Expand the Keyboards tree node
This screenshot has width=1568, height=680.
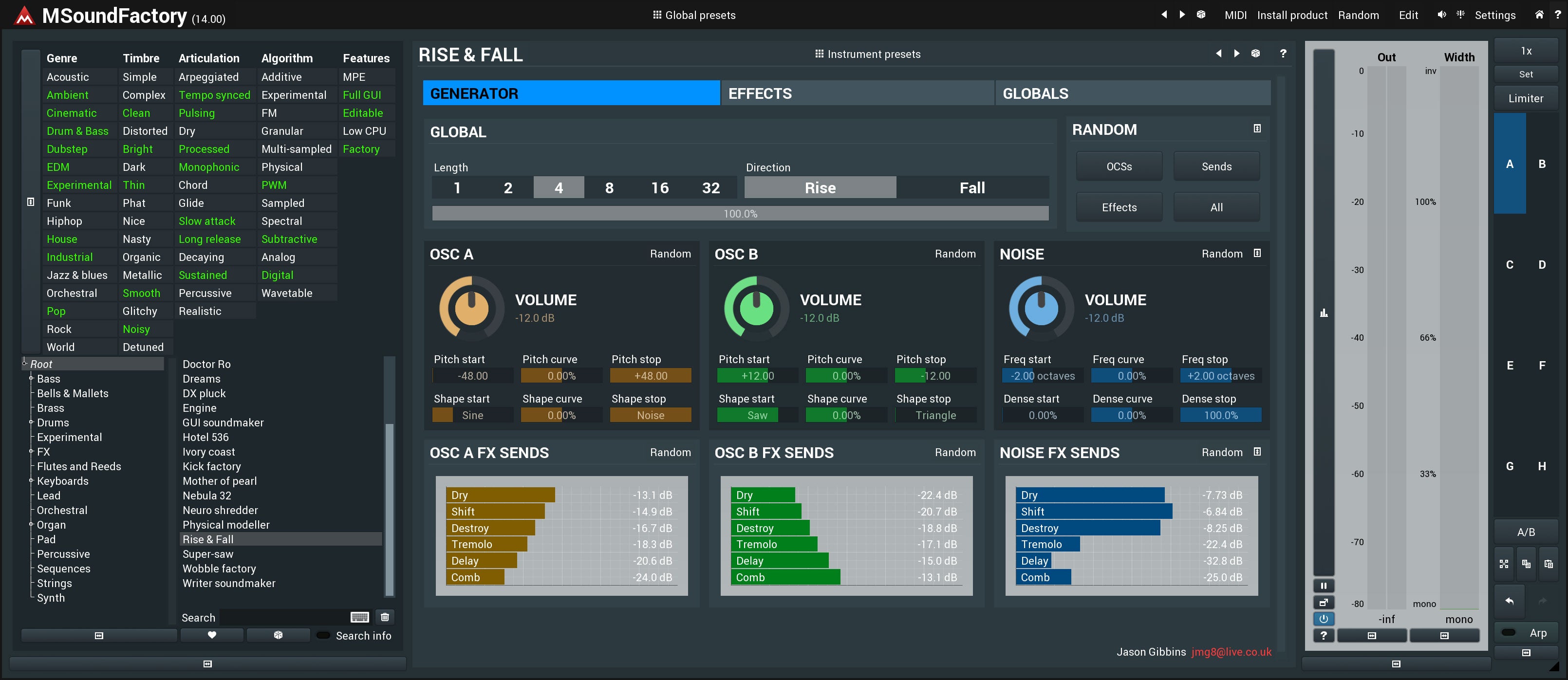coord(31,480)
